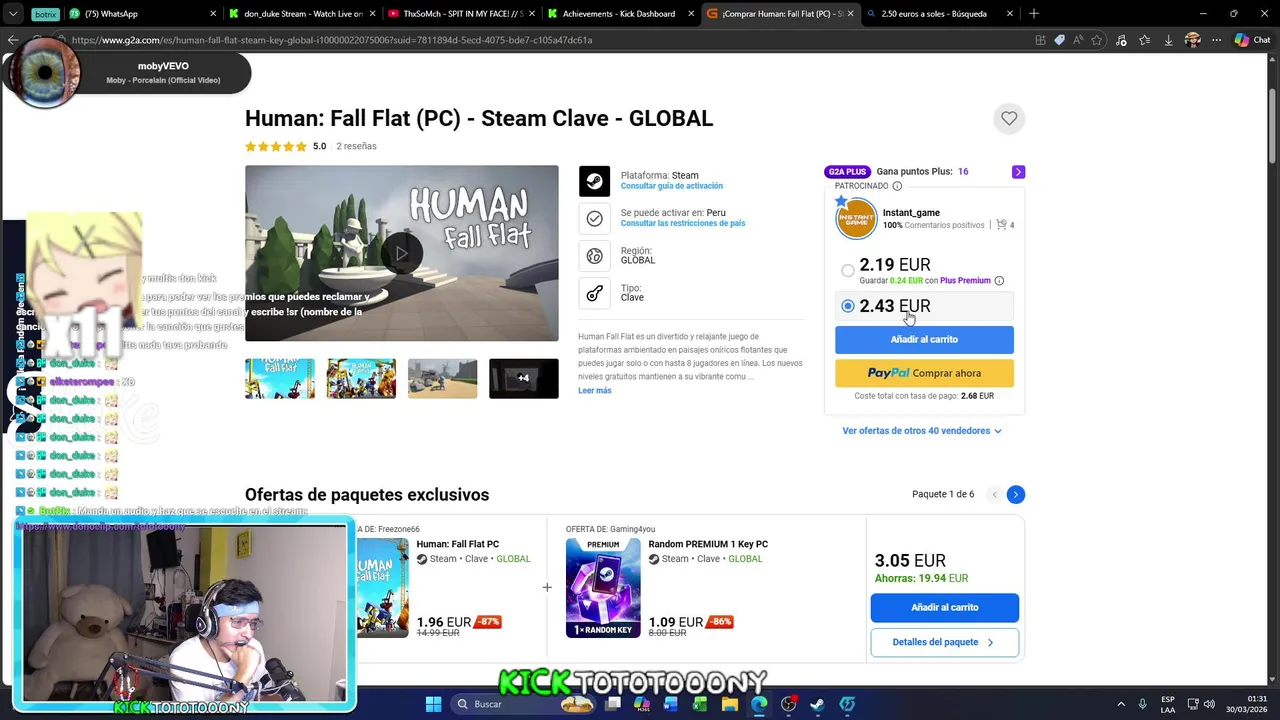
Task: Go back in browser history
Action: [x=13, y=40]
